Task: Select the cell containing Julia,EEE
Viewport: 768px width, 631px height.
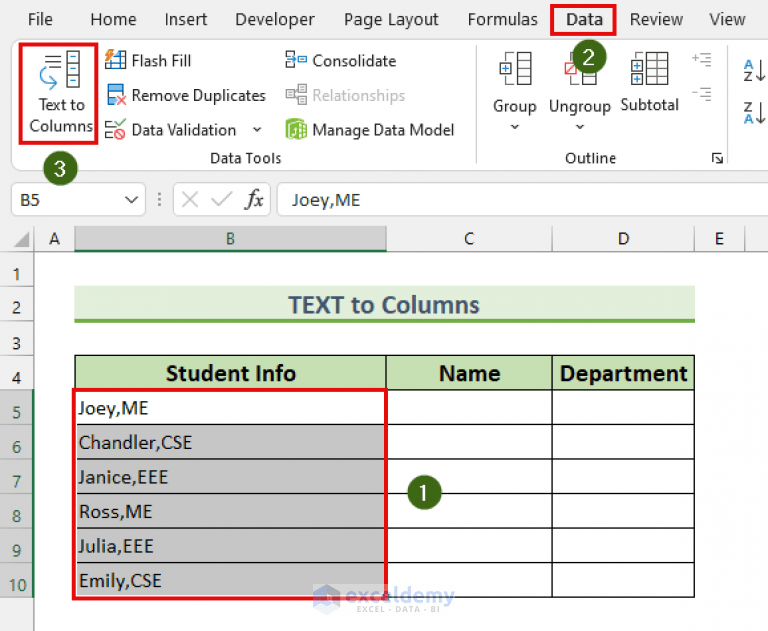Action: (x=230, y=546)
